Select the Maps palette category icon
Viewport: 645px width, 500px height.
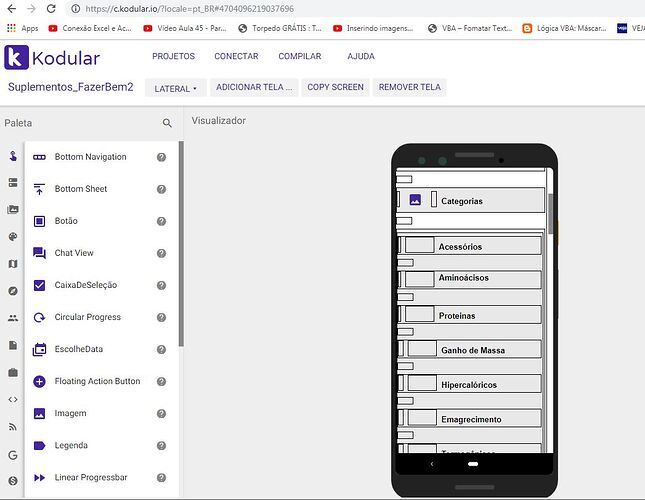point(13,264)
